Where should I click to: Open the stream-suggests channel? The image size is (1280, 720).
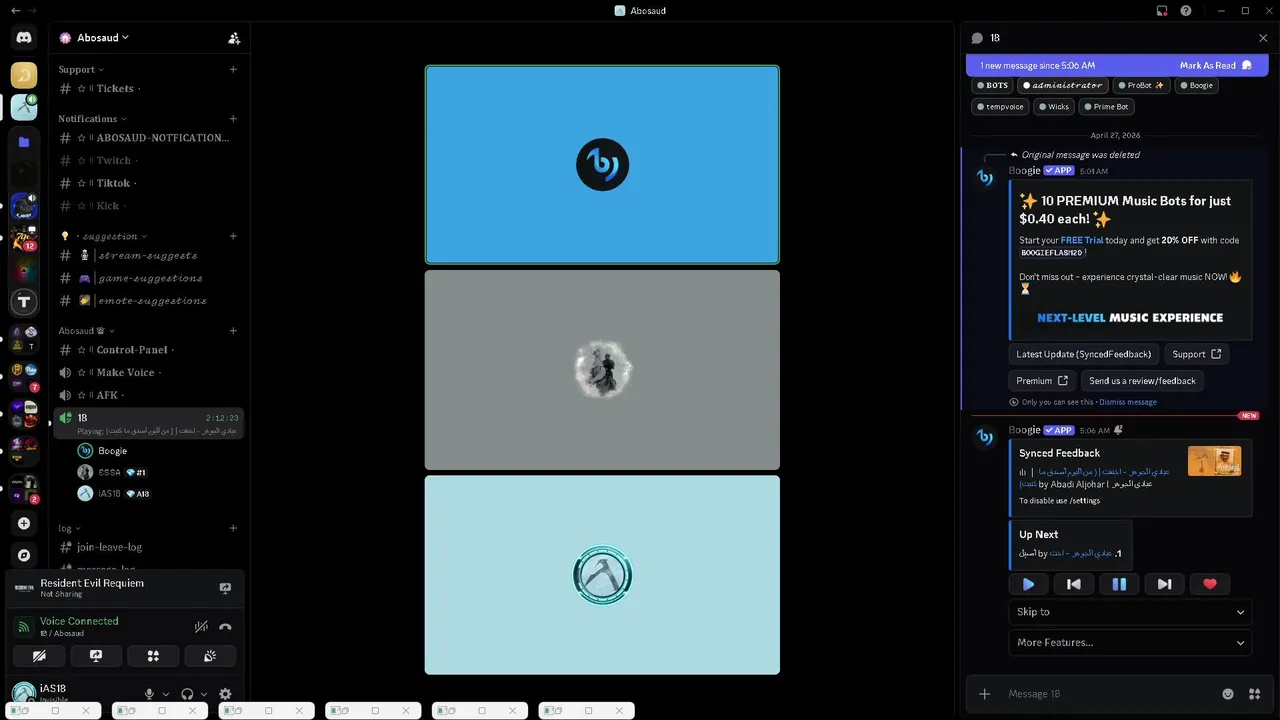coord(148,256)
